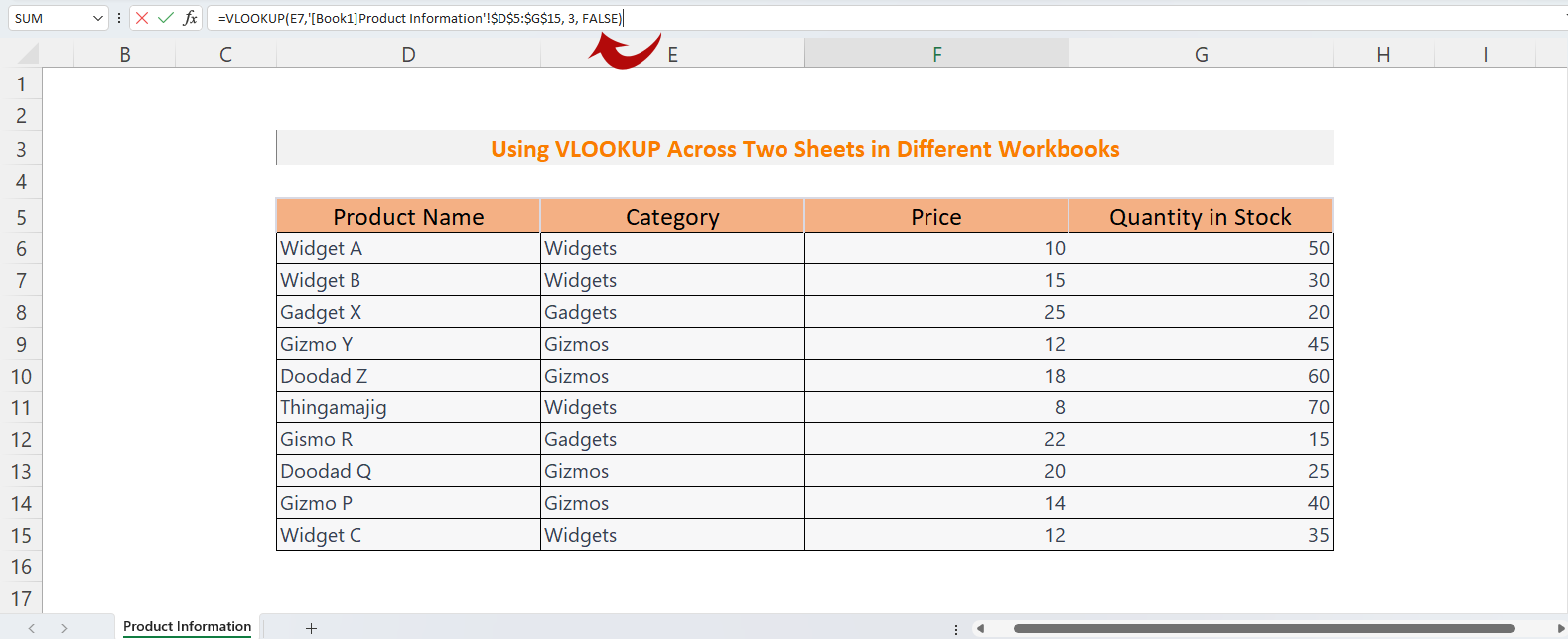Click the next sheet navigation arrow
Screen dimensions: 1568x639
[64, 628]
